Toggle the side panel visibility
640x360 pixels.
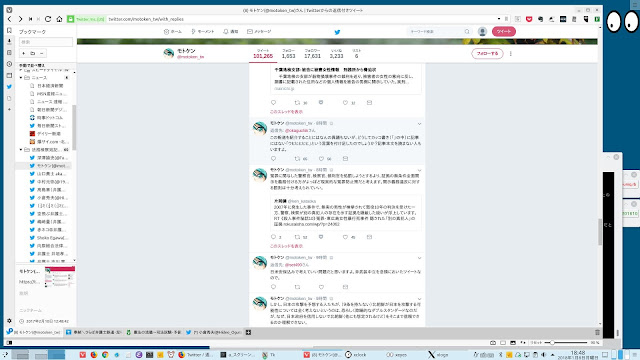[9, 342]
